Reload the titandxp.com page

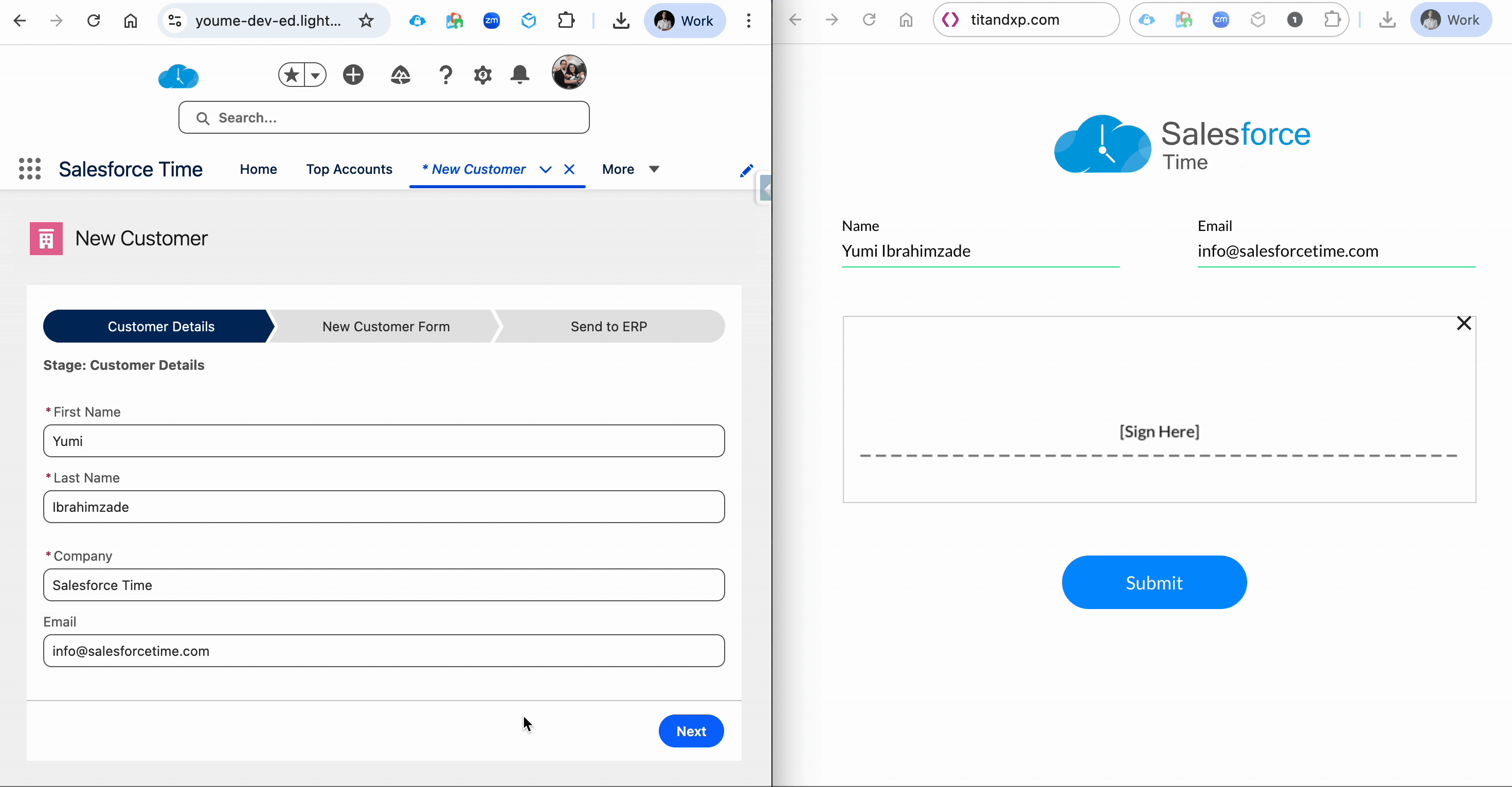point(869,20)
